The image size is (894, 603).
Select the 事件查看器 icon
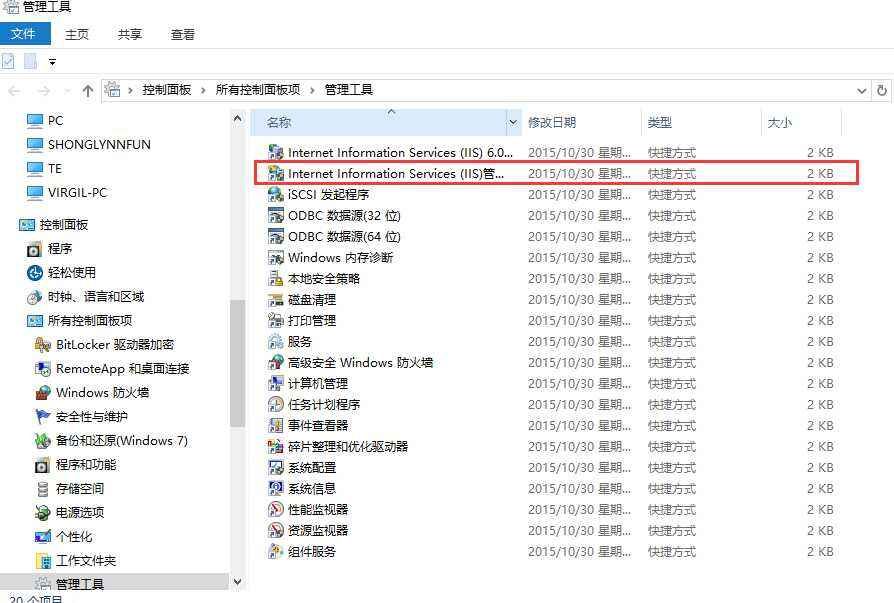point(276,426)
